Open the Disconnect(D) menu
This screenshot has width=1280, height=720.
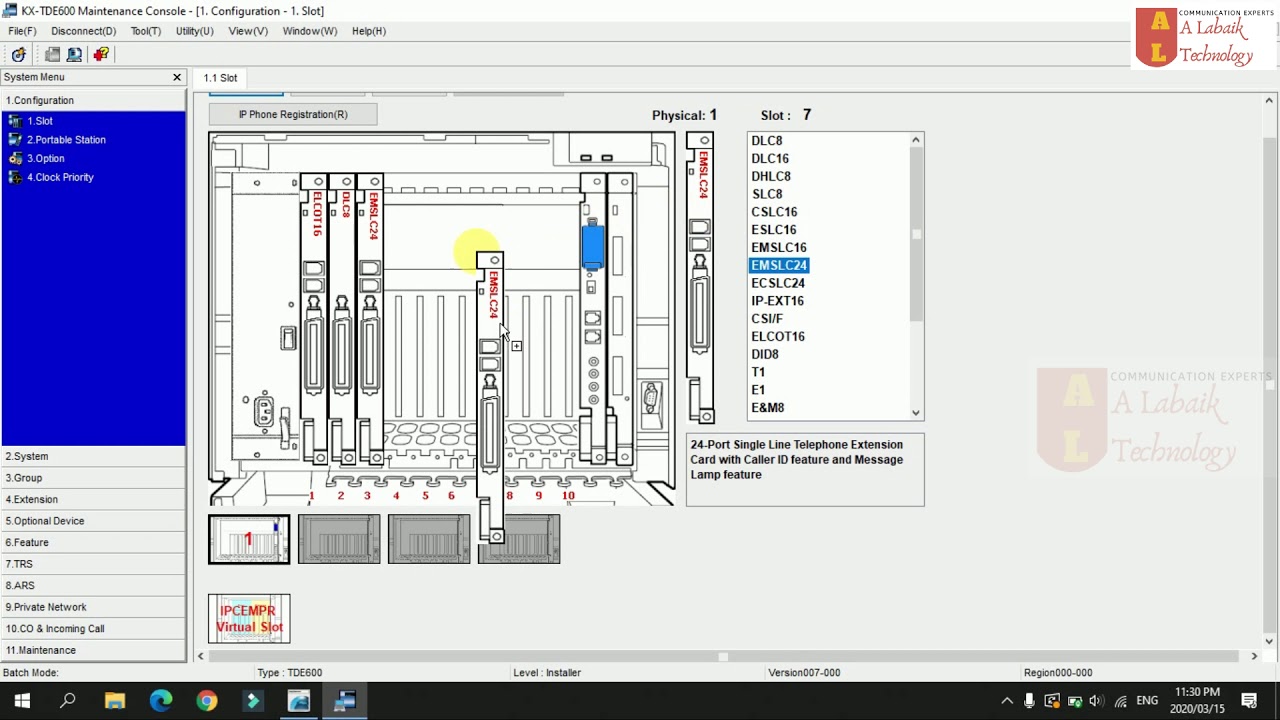tap(83, 31)
